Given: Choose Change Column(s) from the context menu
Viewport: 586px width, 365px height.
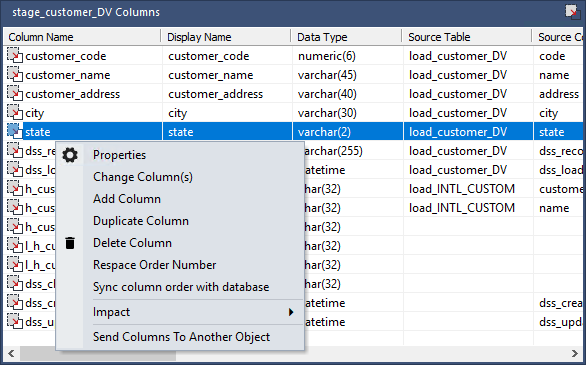Looking at the screenshot, I should click(x=143, y=177).
